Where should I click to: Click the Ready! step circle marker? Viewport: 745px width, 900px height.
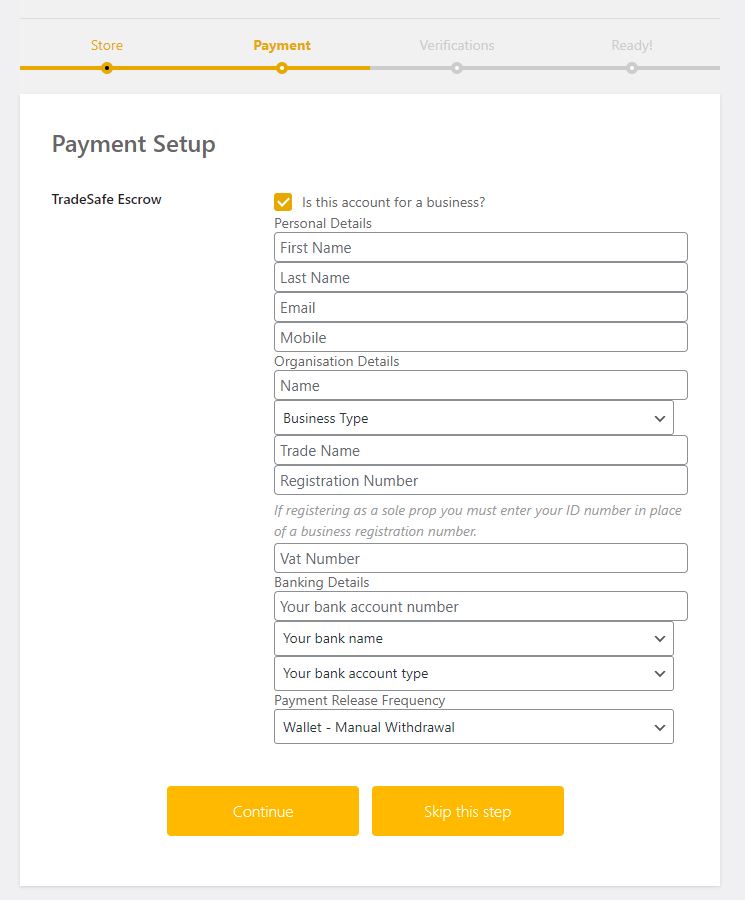pyautogui.click(x=632, y=68)
